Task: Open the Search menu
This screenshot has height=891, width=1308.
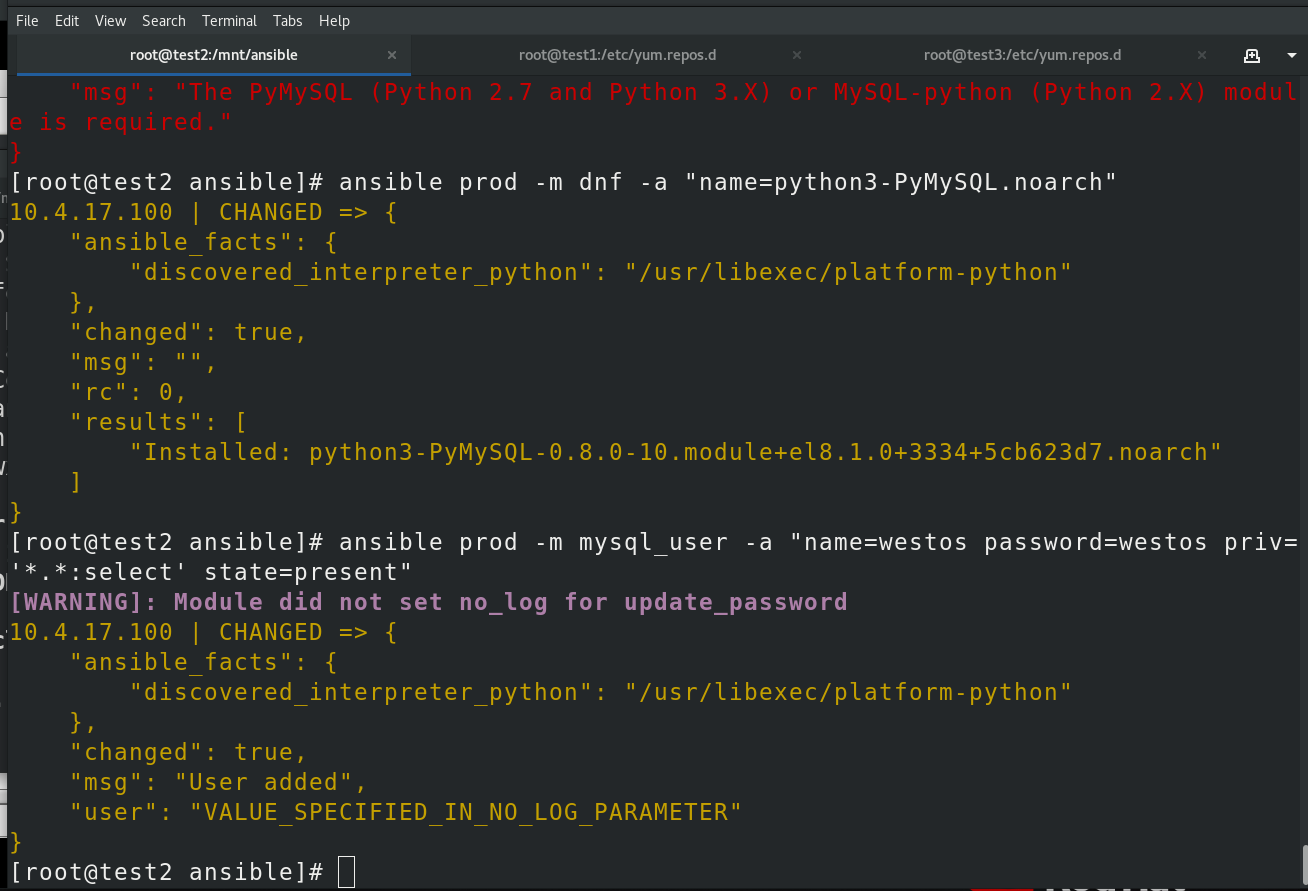Action: 164,20
